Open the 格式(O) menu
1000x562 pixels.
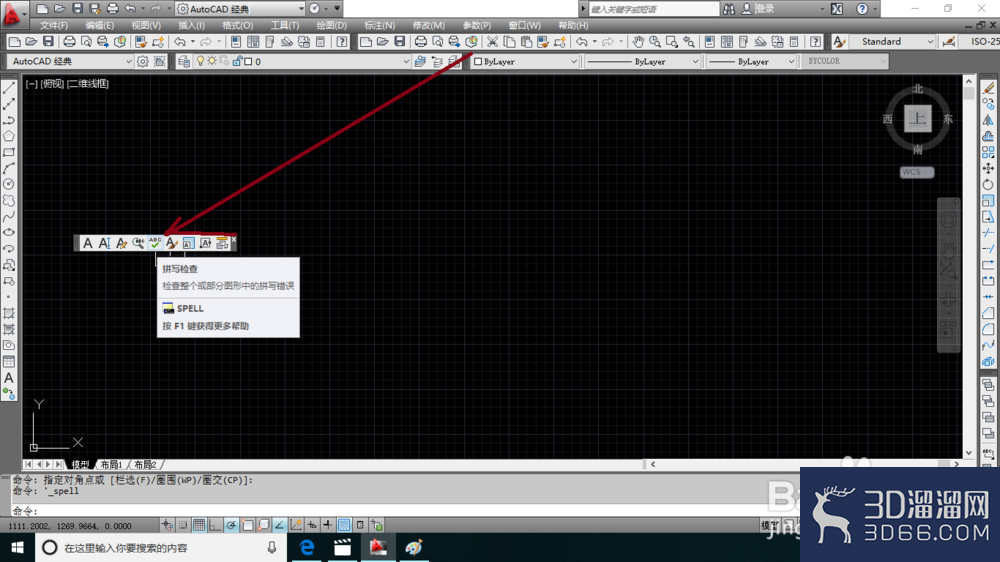[x=237, y=26]
